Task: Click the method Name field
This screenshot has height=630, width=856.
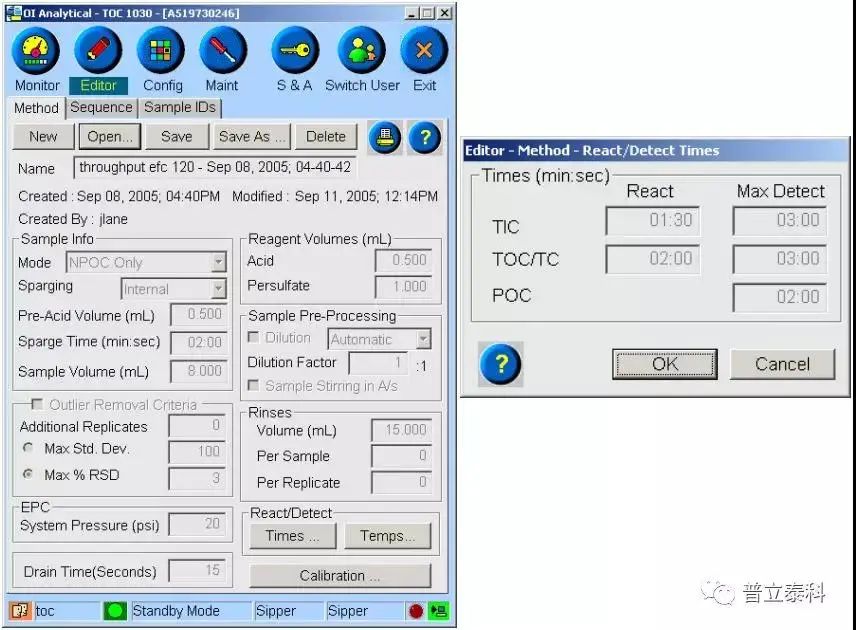Action: click(215, 167)
